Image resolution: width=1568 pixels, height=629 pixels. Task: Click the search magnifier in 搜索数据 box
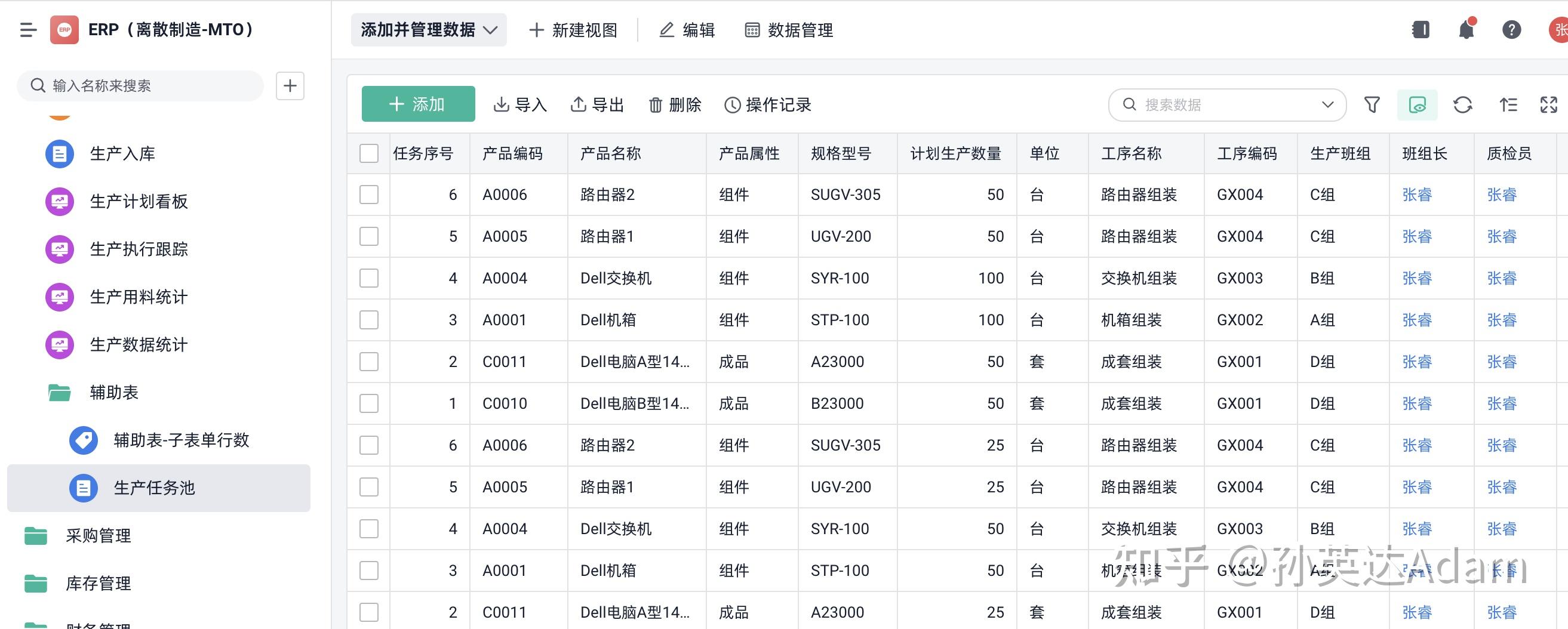(1129, 104)
